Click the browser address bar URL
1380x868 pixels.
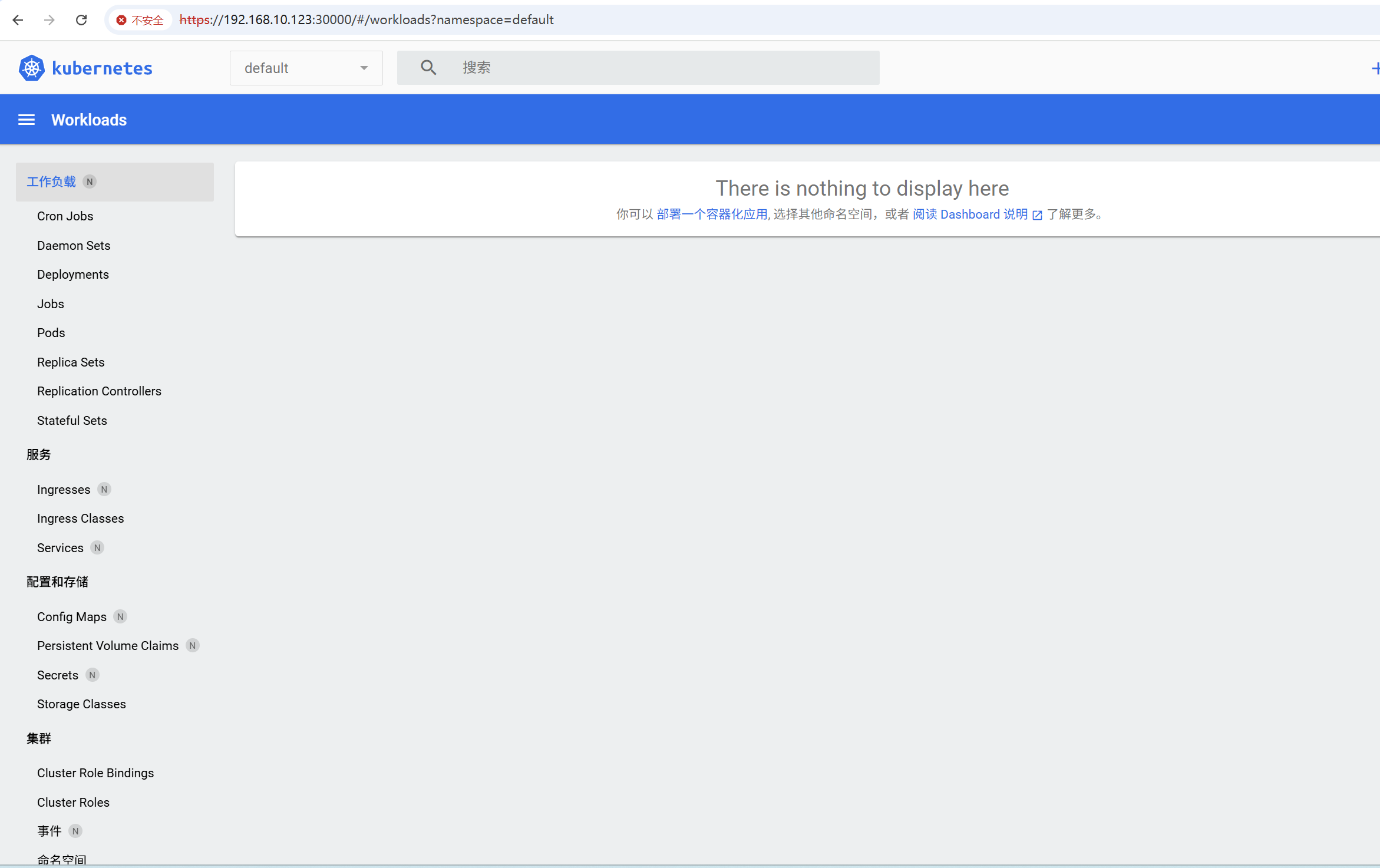pyautogui.click(x=367, y=20)
